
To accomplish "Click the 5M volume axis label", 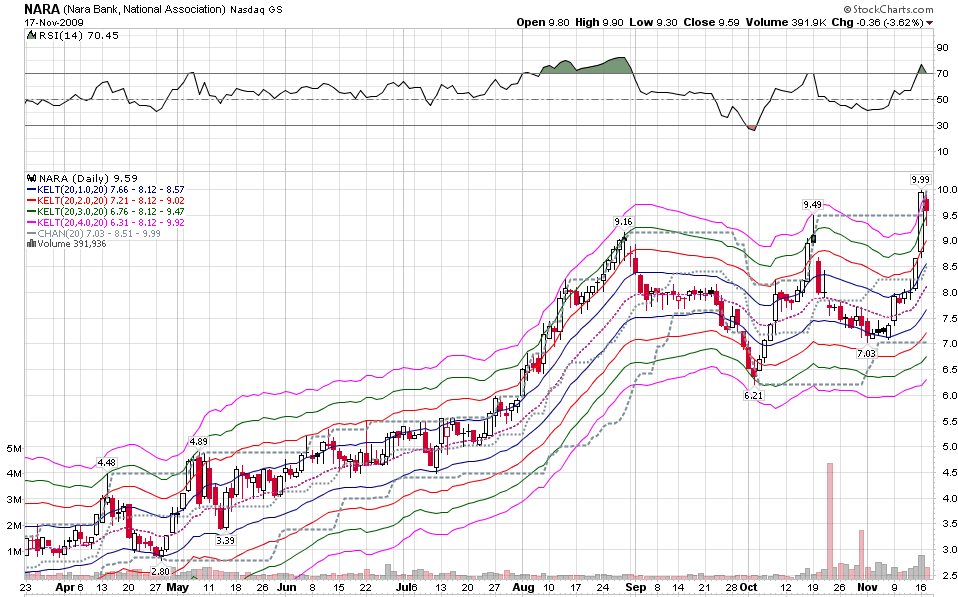I will click(14, 448).
